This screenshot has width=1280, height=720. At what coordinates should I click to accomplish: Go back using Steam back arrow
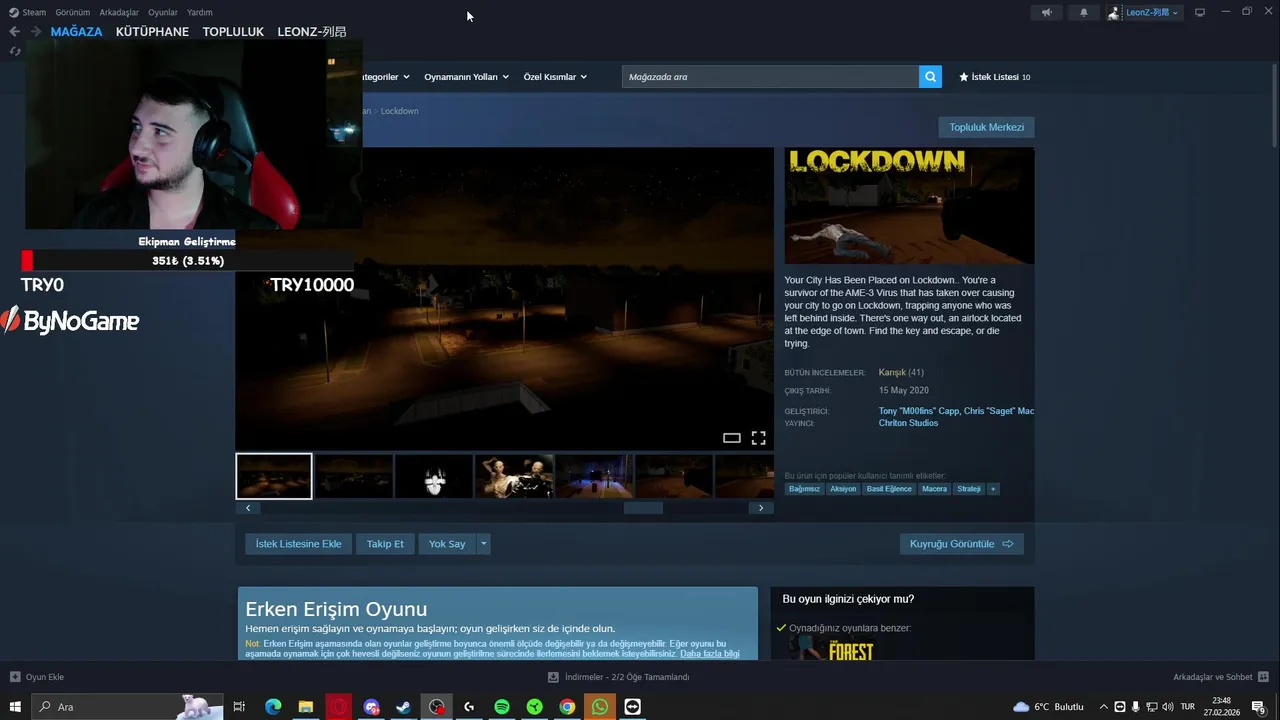pyautogui.click(x=14, y=31)
